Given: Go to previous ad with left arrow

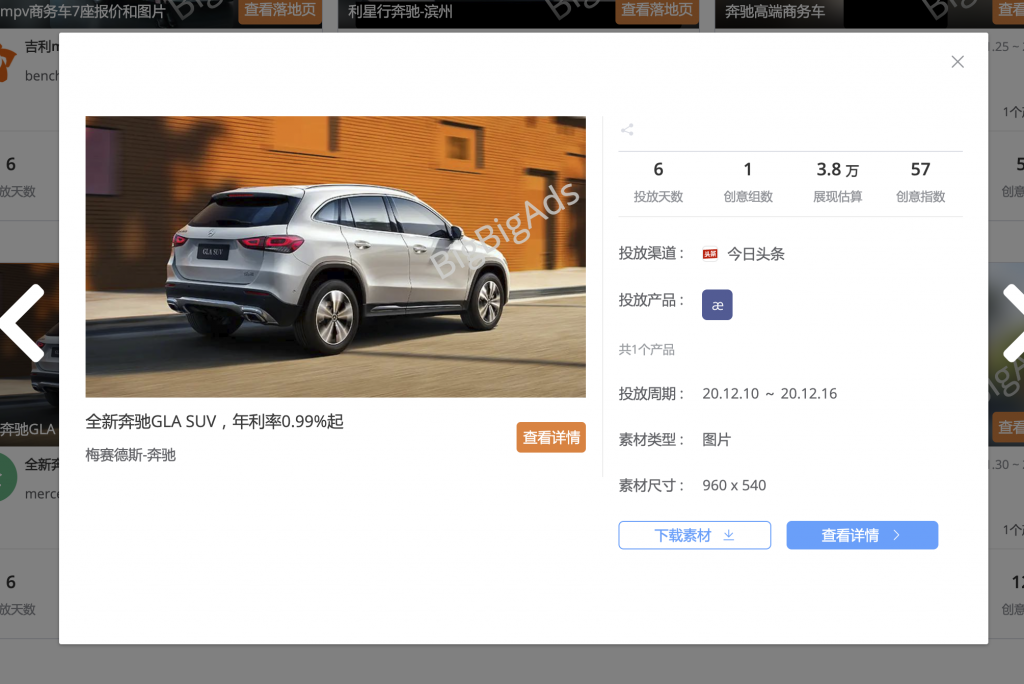Looking at the screenshot, I should (23, 323).
